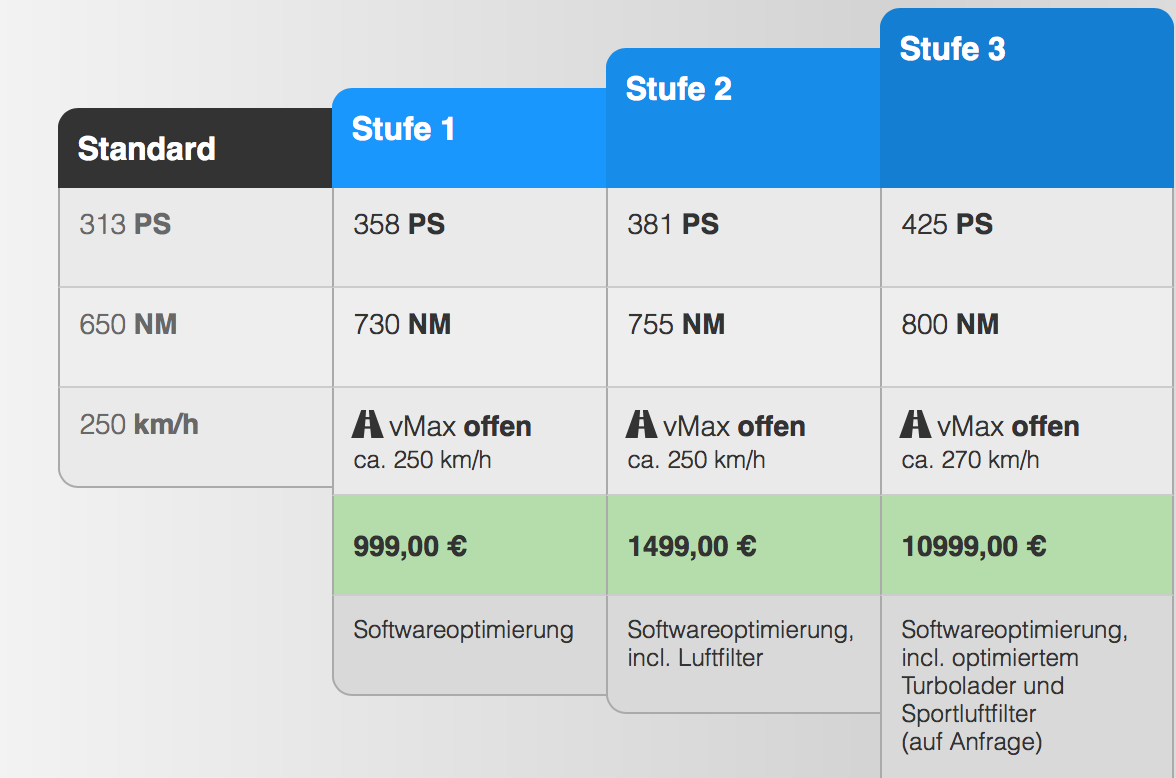The width and height of the screenshot is (1176, 778).
Task: Click the highway icon in Stufe 1 column
Action: tap(368, 425)
